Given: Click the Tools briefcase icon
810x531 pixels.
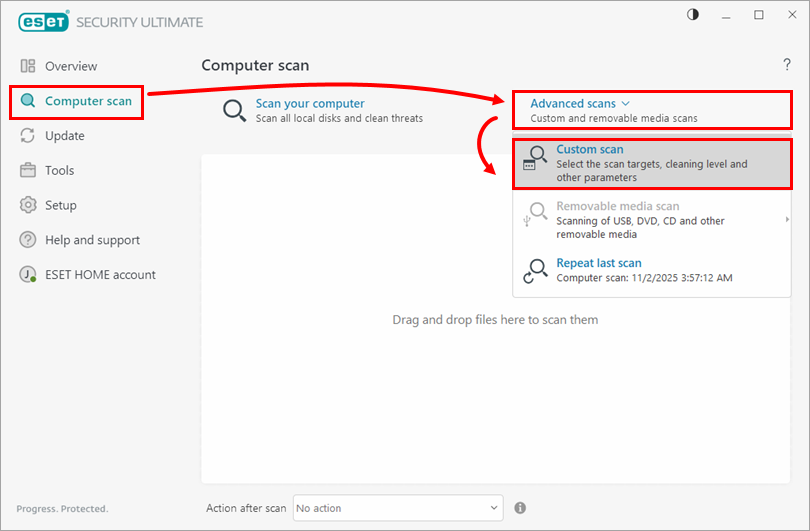Looking at the screenshot, I should coord(28,171).
